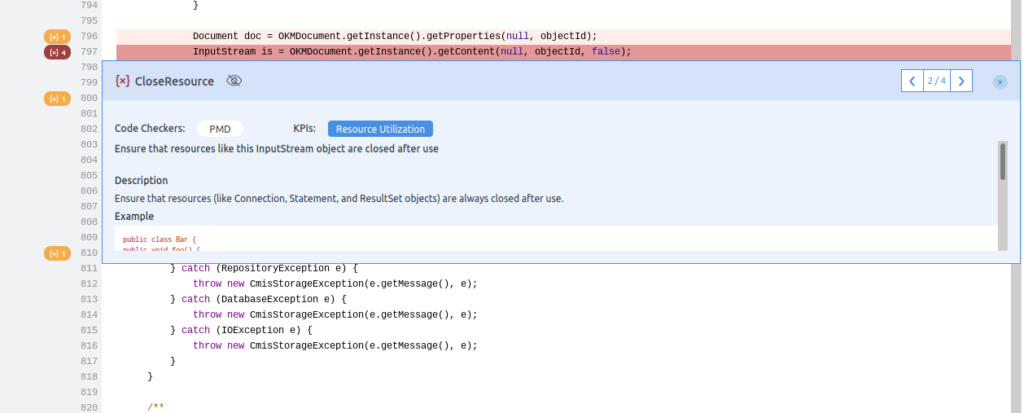Go to the previous issue with left chevron
This screenshot has width=1024, height=413.
[x=912, y=81]
